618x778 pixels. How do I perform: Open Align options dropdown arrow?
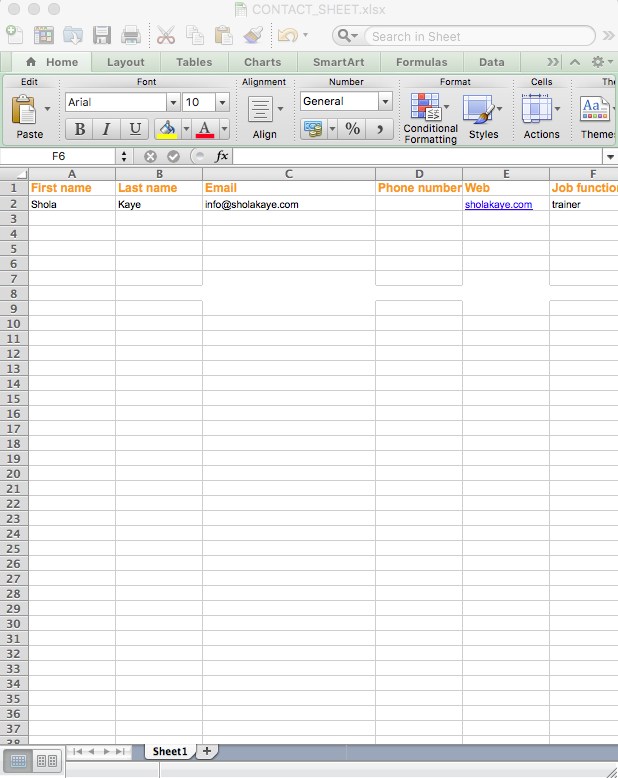point(280,109)
